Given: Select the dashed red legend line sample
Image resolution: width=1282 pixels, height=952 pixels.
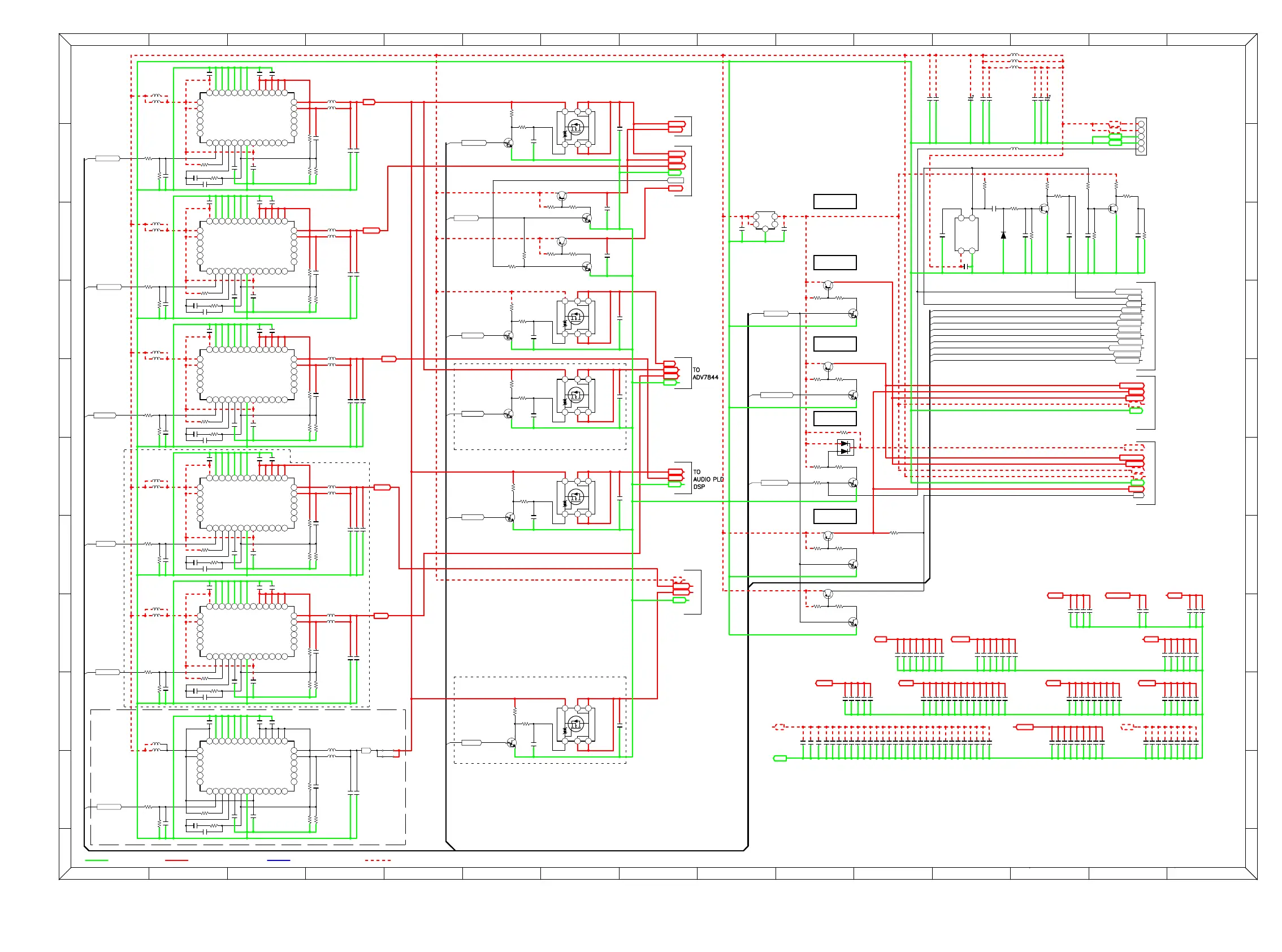Looking at the screenshot, I should tap(378, 860).
